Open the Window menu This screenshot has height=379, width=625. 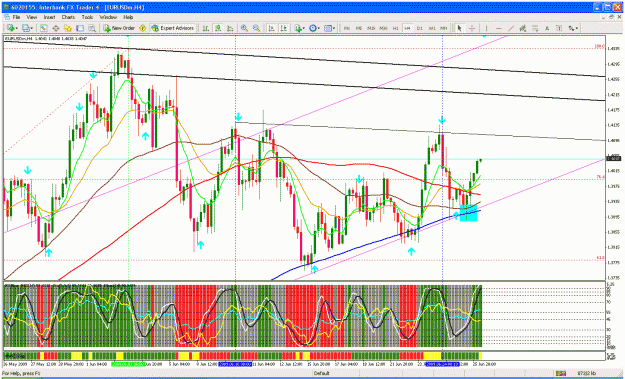click(x=108, y=18)
